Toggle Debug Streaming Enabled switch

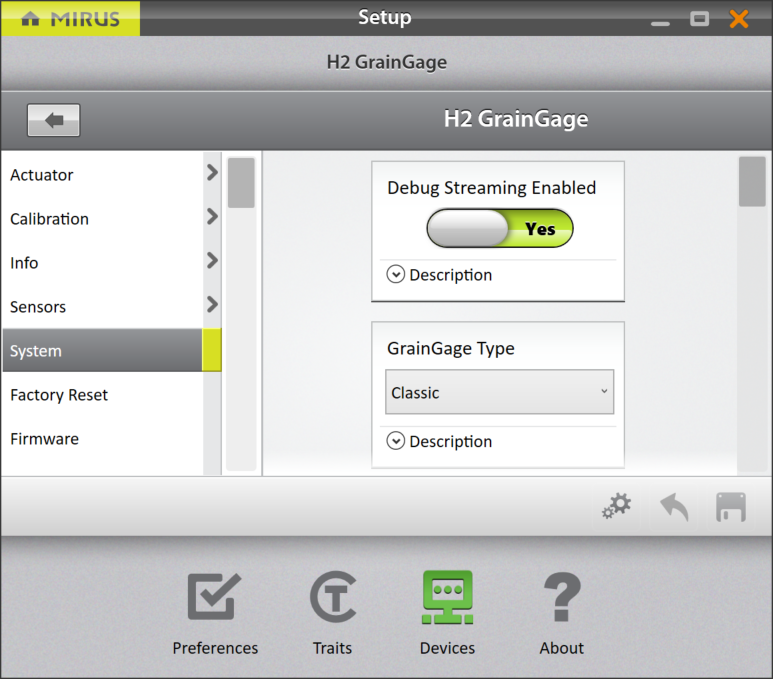500,229
